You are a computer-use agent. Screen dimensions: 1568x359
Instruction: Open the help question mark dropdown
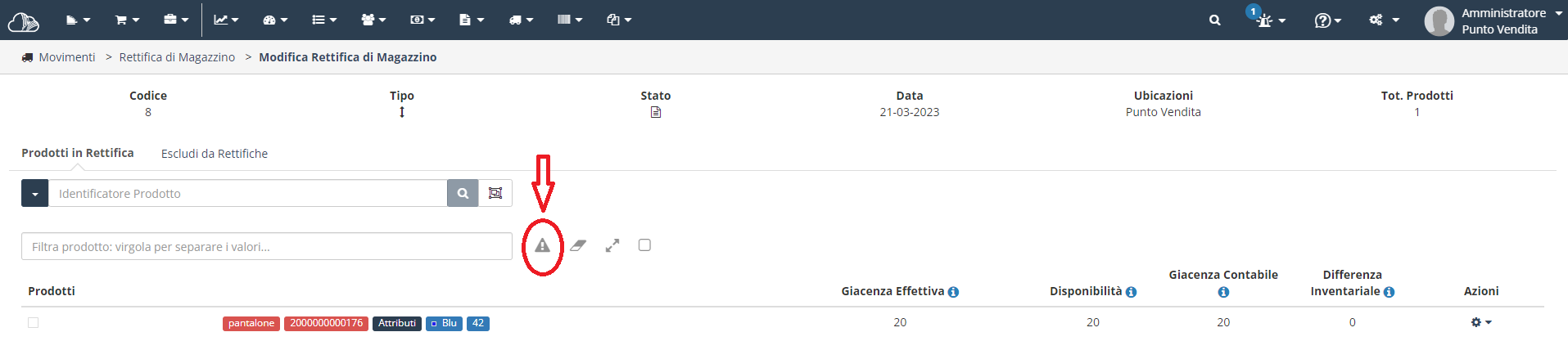click(x=1327, y=20)
